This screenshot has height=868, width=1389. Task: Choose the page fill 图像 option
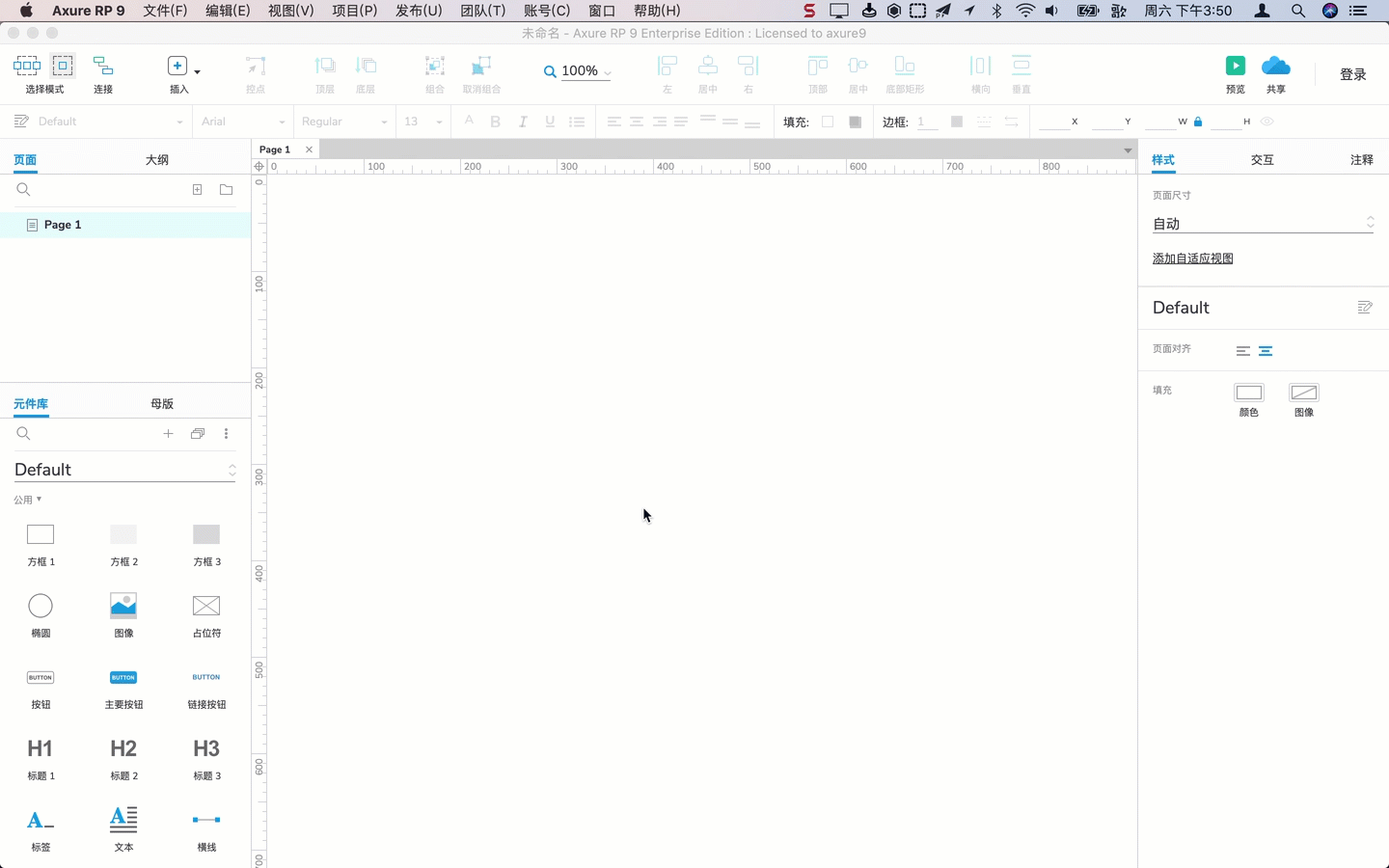(x=1304, y=393)
